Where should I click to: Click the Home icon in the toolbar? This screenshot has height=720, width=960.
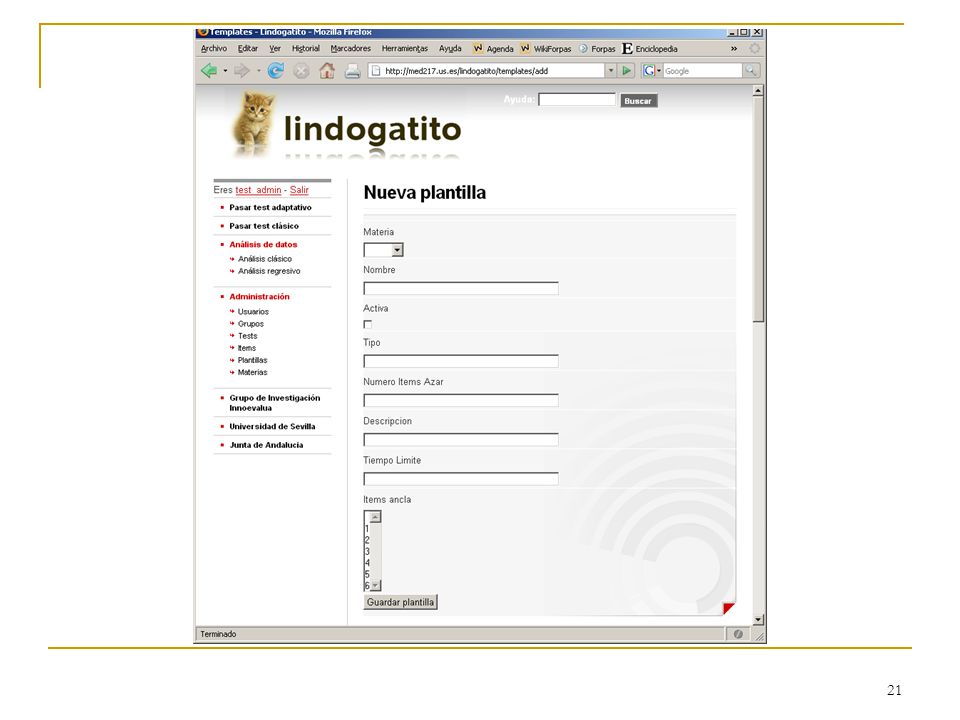pos(327,71)
